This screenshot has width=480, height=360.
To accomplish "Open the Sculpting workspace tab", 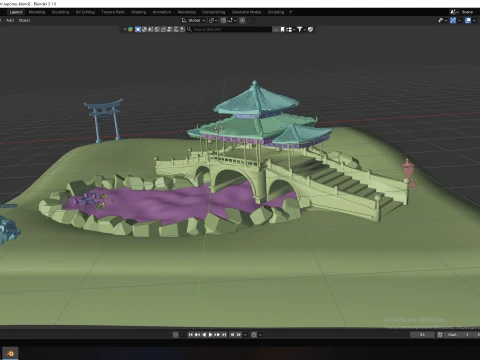I will [x=60, y=12].
